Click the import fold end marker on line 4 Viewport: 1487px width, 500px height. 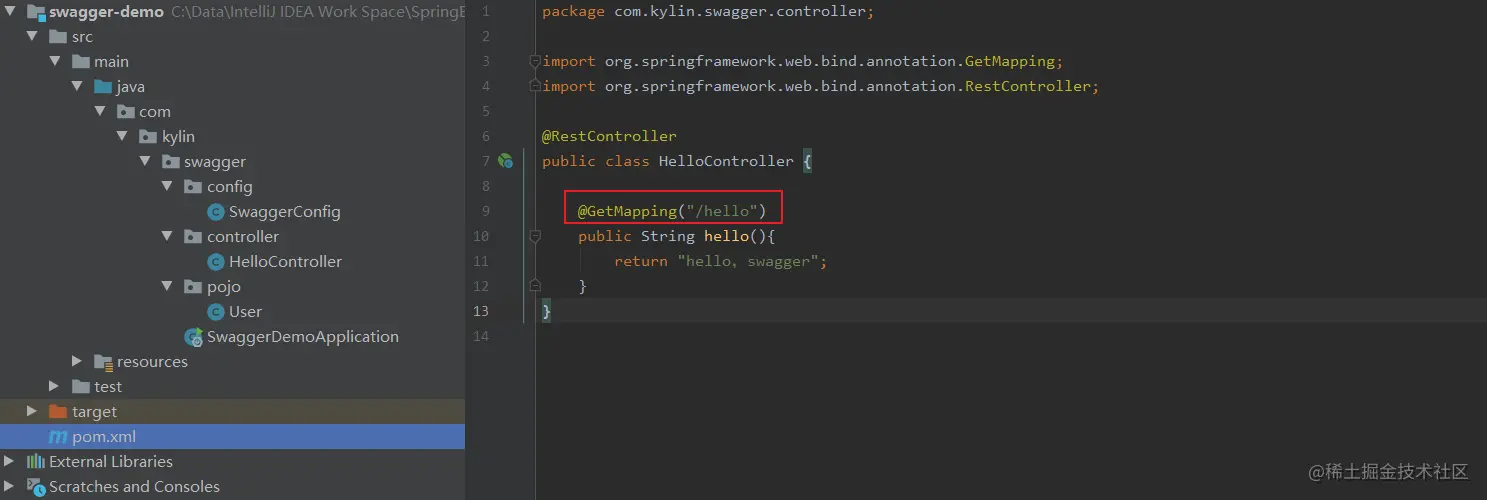click(534, 86)
